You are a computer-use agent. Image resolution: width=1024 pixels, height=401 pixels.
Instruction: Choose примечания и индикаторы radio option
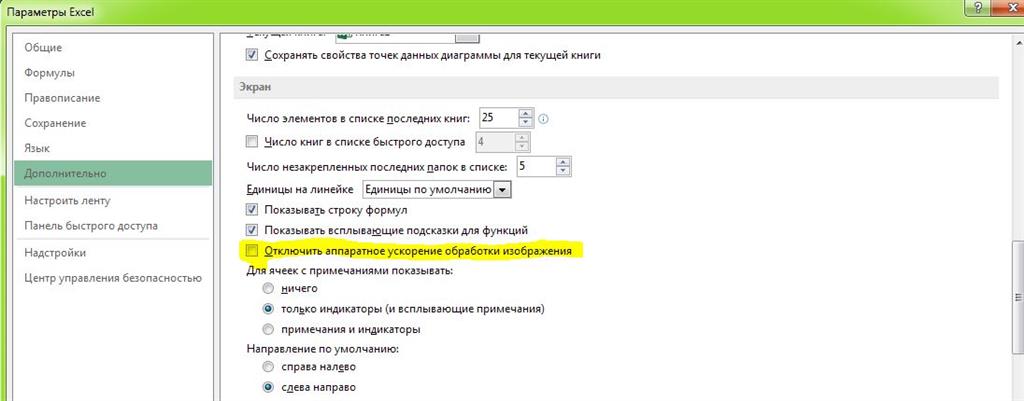click(x=268, y=329)
